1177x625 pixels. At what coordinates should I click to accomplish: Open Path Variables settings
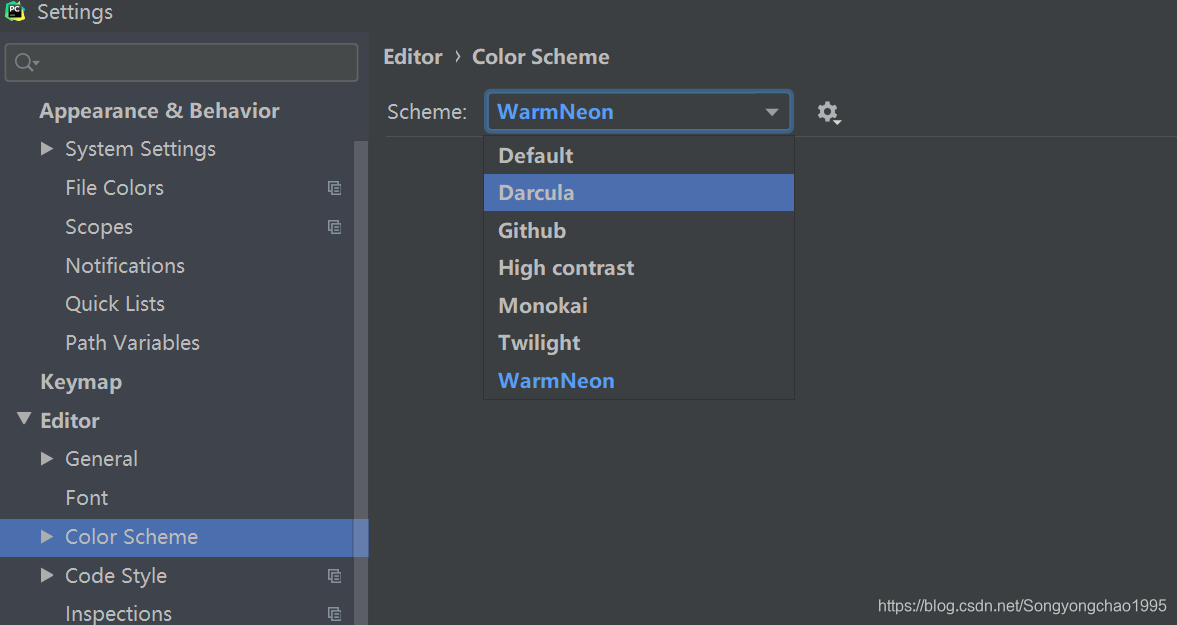pos(132,343)
